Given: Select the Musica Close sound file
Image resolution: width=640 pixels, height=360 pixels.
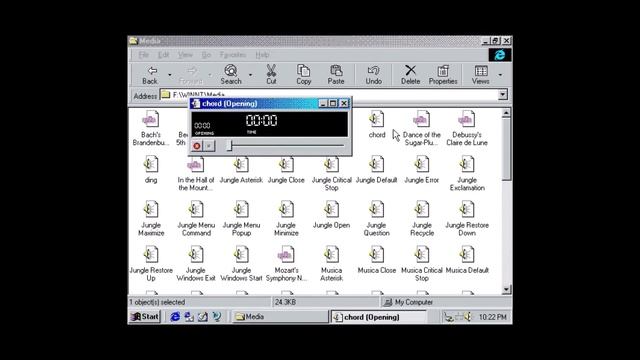Looking at the screenshot, I should click(376, 260).
